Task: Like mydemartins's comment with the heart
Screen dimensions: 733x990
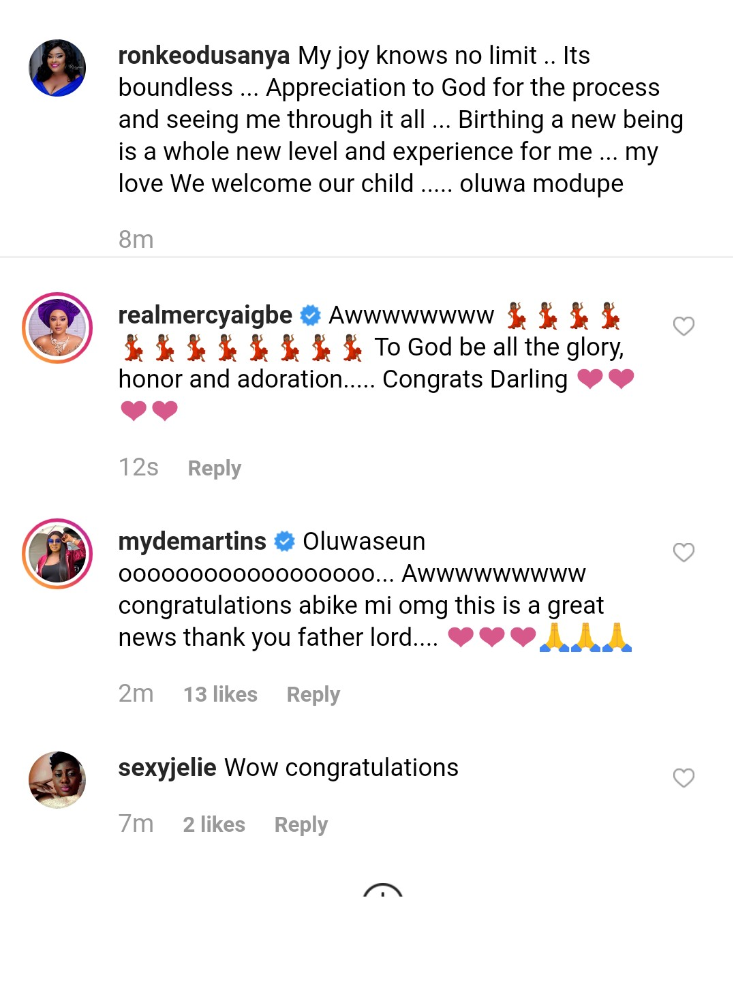Action: (683, 553)
